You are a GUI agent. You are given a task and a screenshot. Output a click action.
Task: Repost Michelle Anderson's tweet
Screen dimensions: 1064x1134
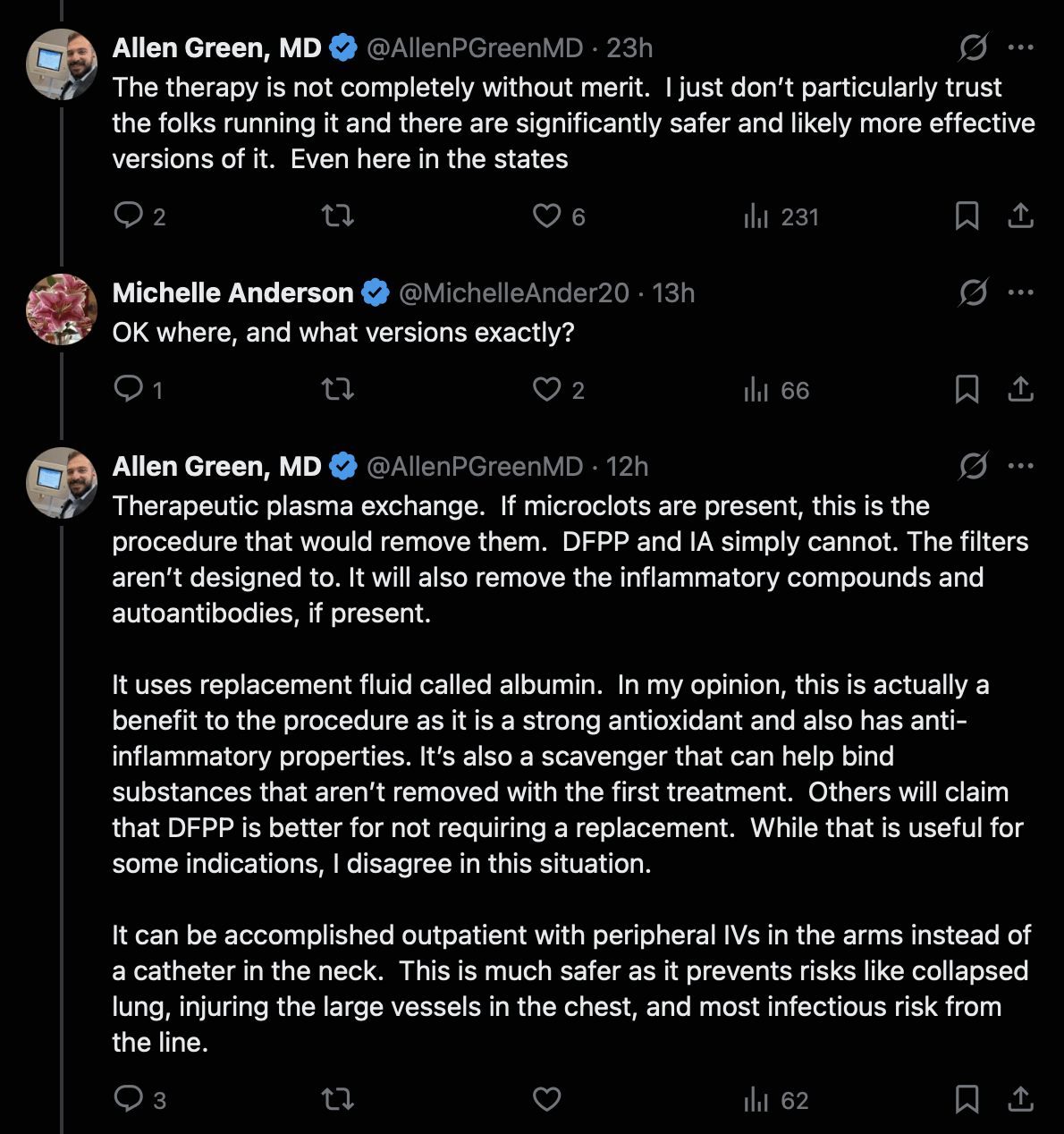point(338,389)
